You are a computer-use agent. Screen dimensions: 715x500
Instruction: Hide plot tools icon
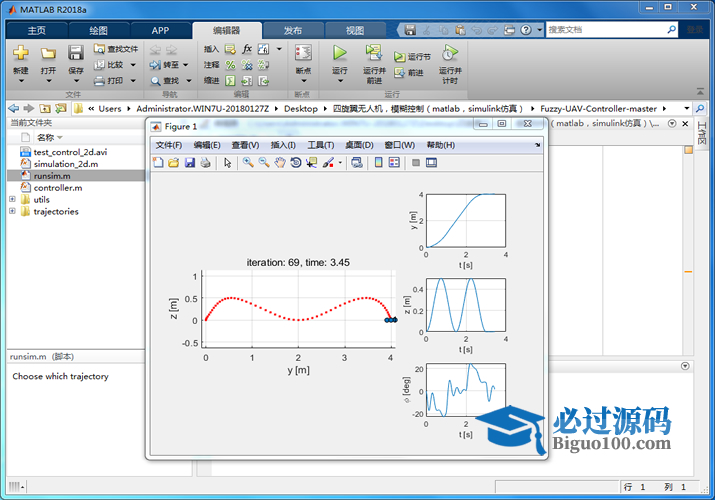415,163
